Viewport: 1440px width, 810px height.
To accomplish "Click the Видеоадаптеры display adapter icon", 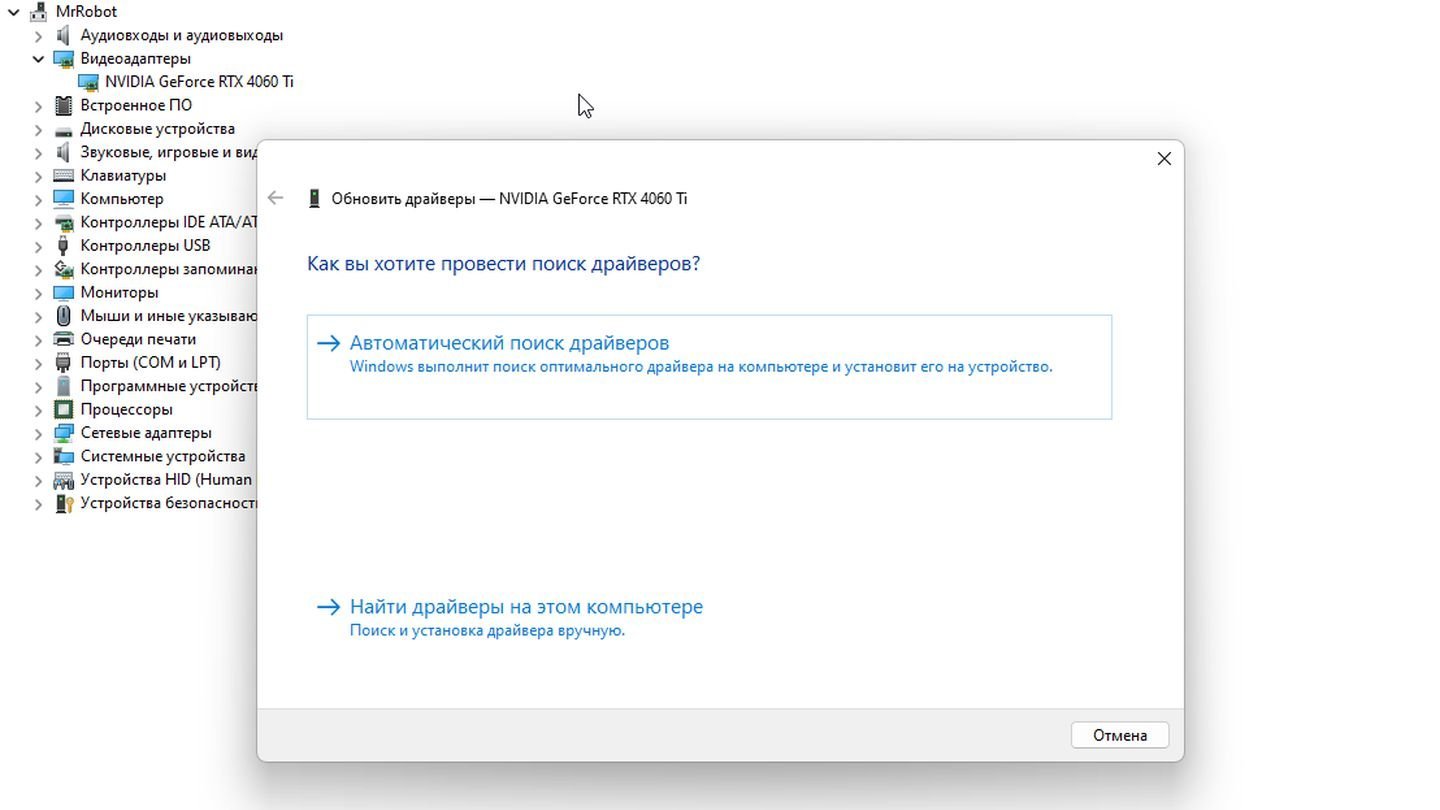I will pyautogui.click(x=63, y=59).
